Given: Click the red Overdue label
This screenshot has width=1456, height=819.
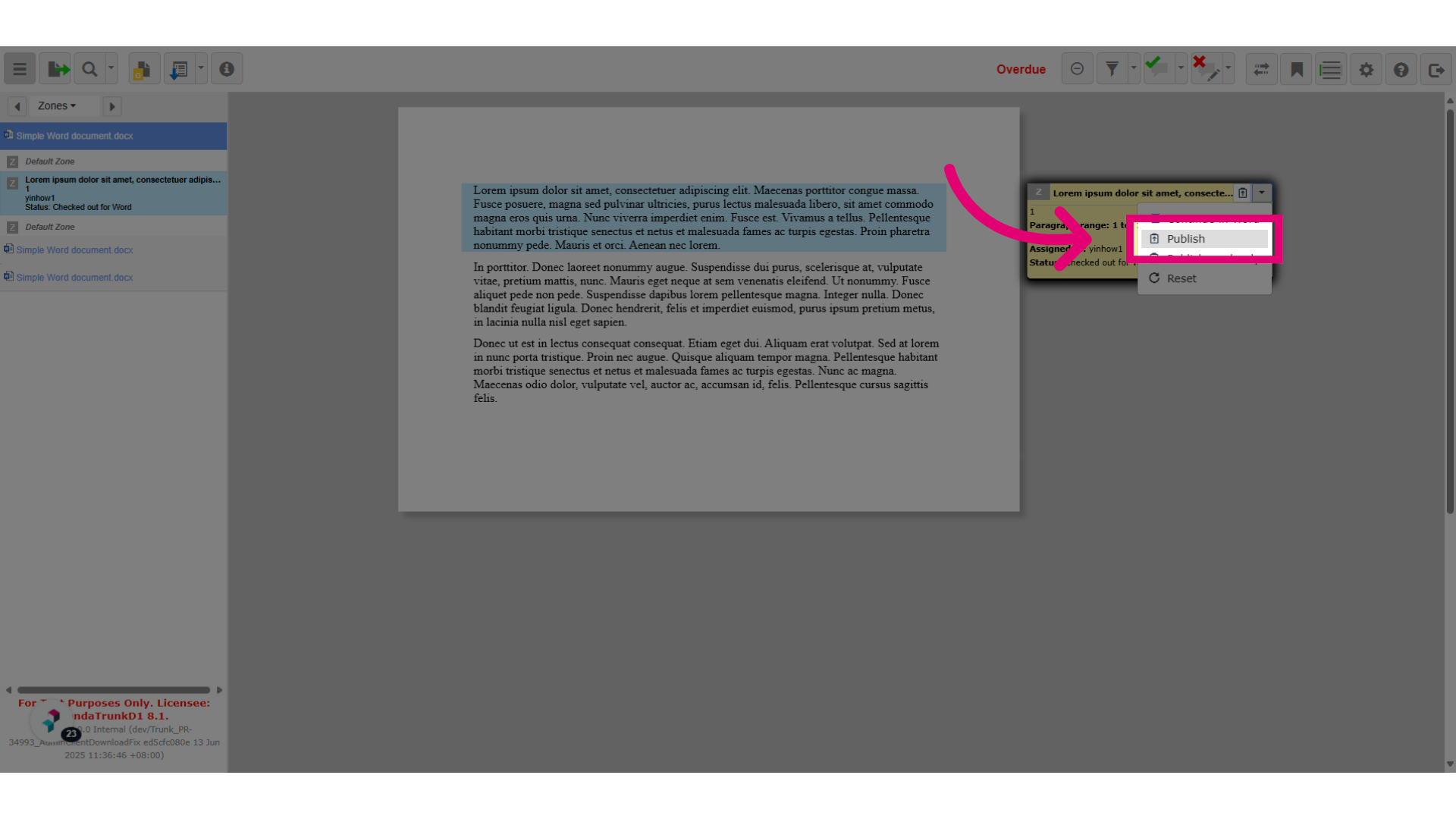Looking at the screenshot, I should click(1021, 69).
